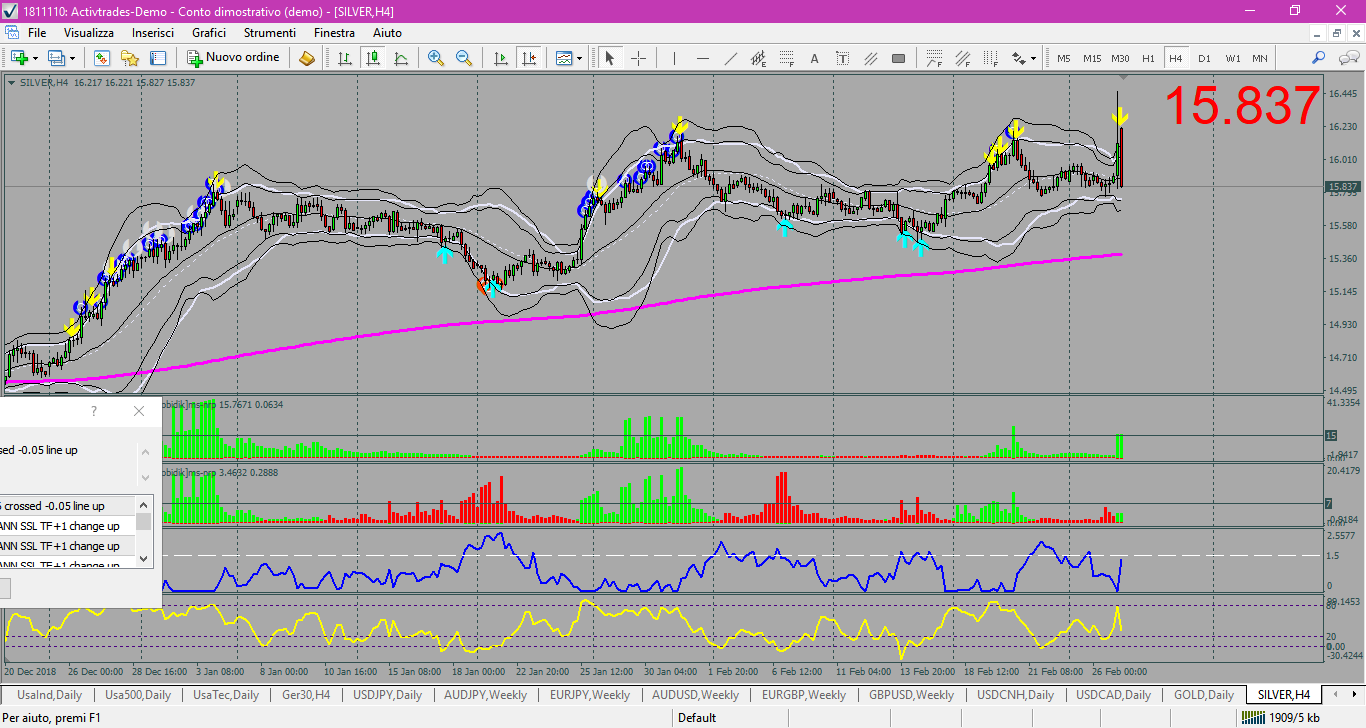Switch to the UsaTec,Daily chart tab
Image resolution: width=1366 pixels, height=728 pixels.
225,694
